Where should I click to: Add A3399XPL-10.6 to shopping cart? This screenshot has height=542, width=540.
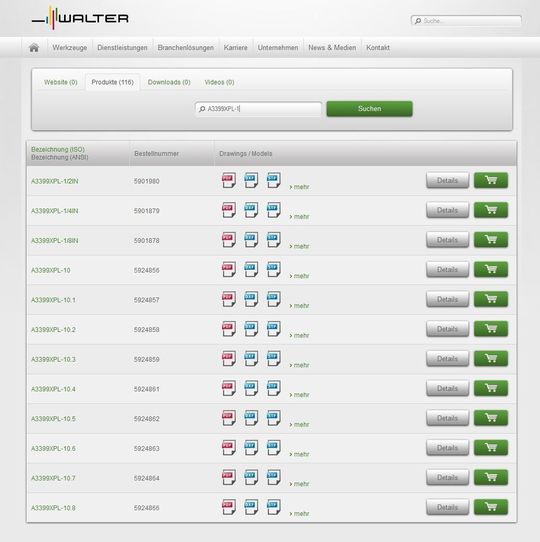[x=491, y=448]
